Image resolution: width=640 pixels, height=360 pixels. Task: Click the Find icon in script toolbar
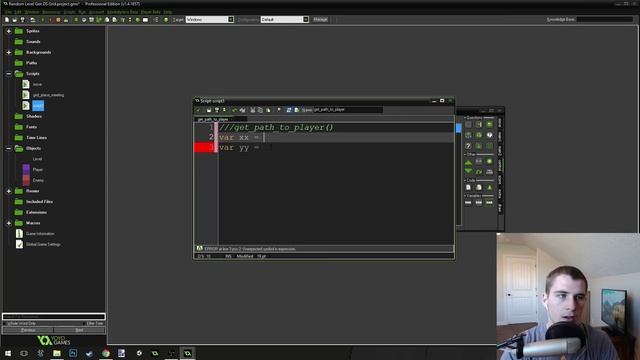[x=279, y=110]
